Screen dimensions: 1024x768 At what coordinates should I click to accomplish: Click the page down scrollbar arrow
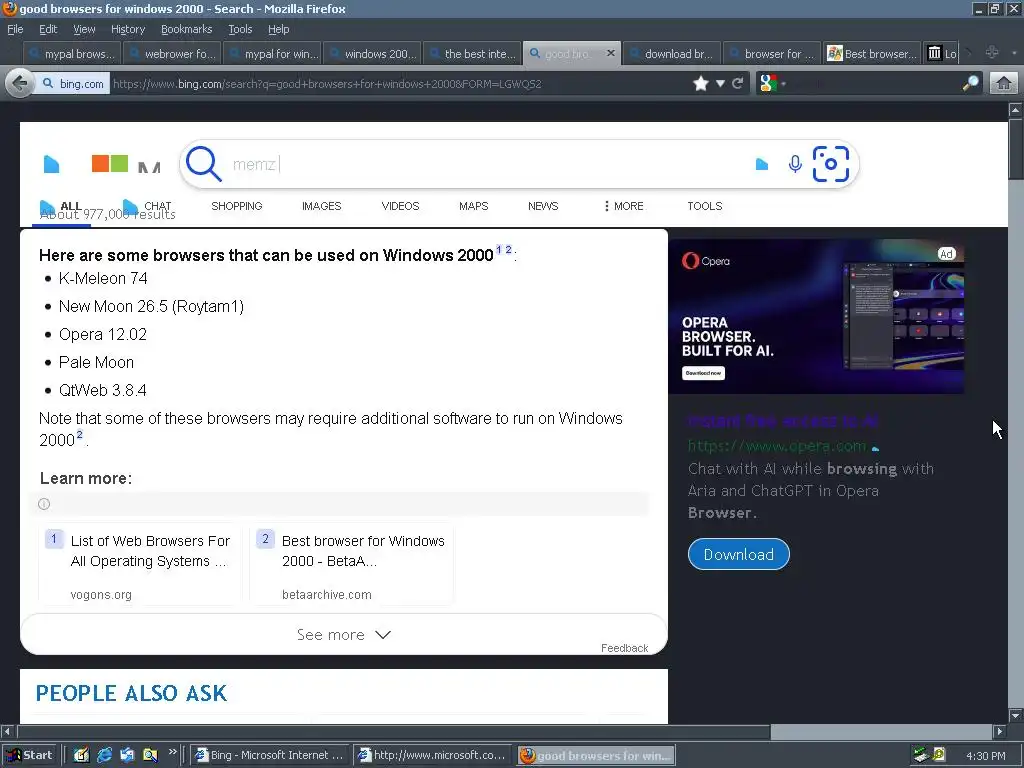pos(1015,715)
